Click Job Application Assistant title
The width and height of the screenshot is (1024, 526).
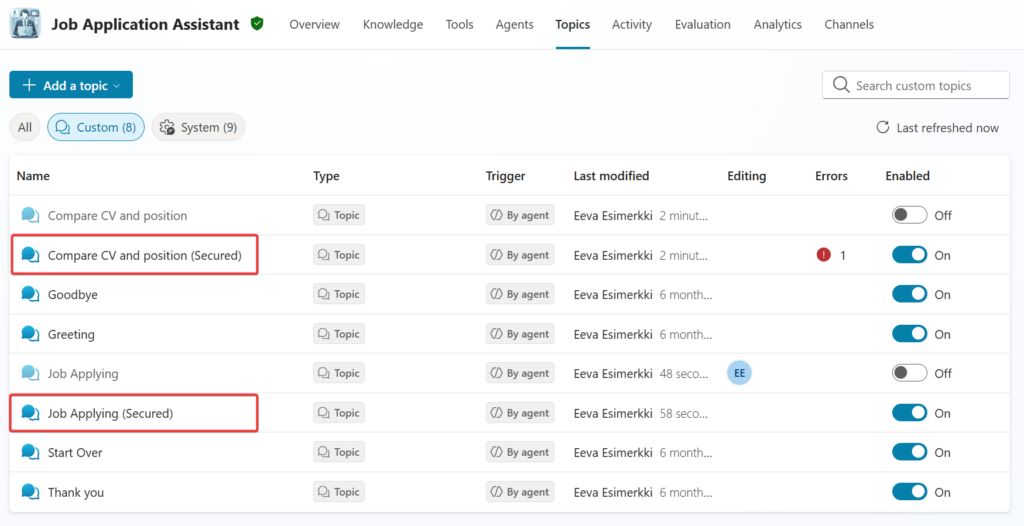[146, 25]
